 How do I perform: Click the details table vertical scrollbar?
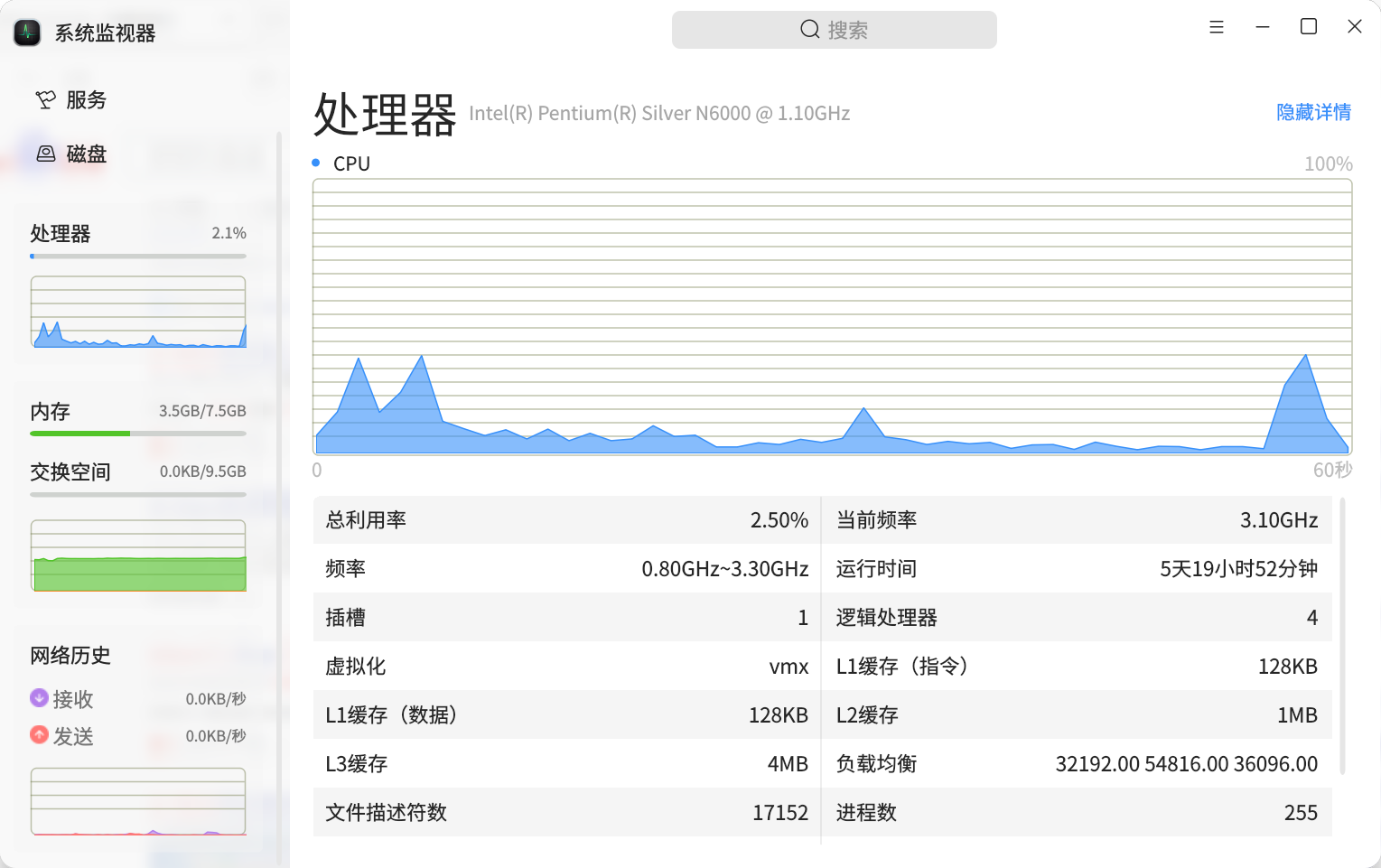pyautogui.click(x=1343, y=636)
